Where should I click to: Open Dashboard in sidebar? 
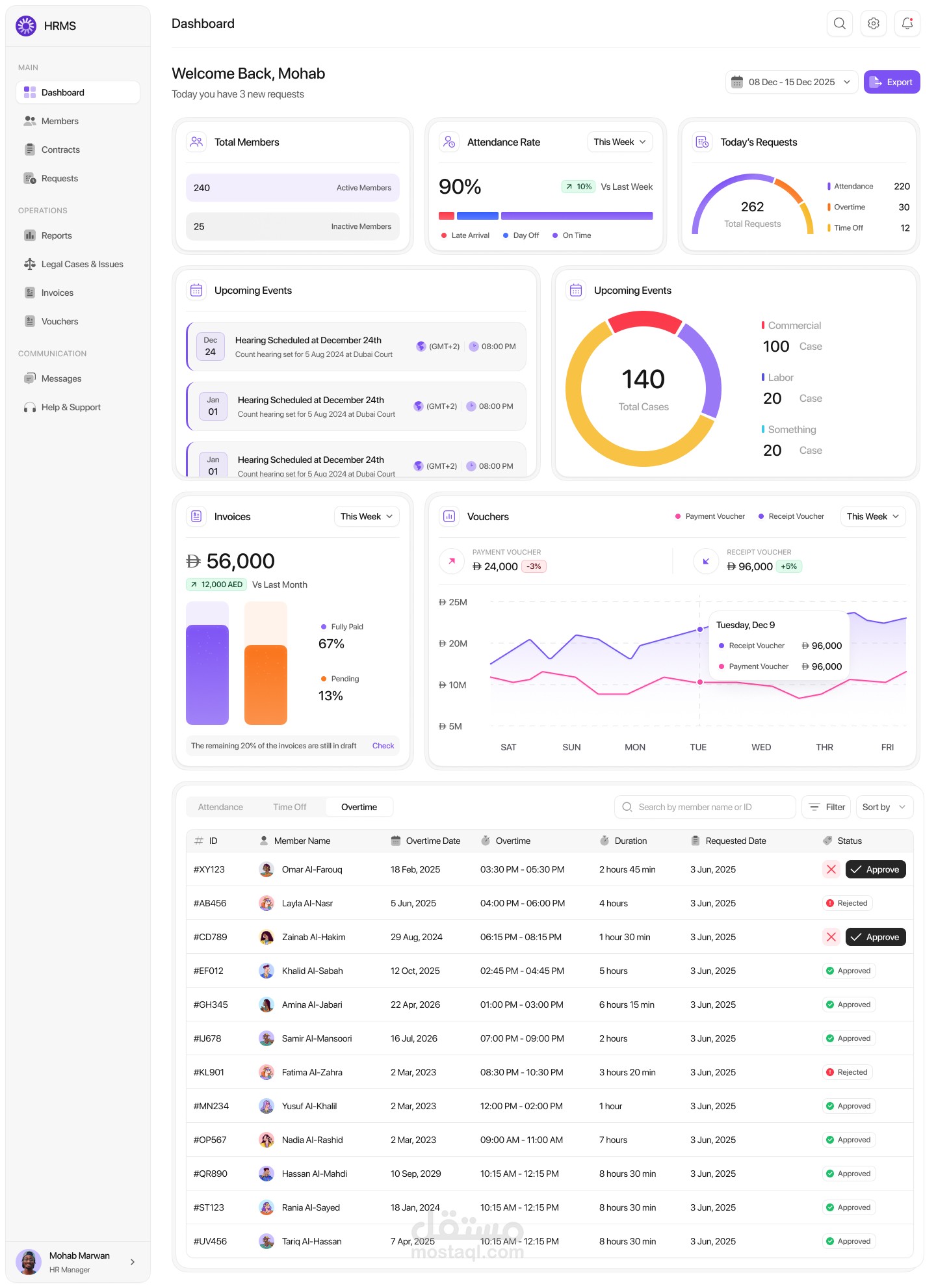[x=78, y=92]
